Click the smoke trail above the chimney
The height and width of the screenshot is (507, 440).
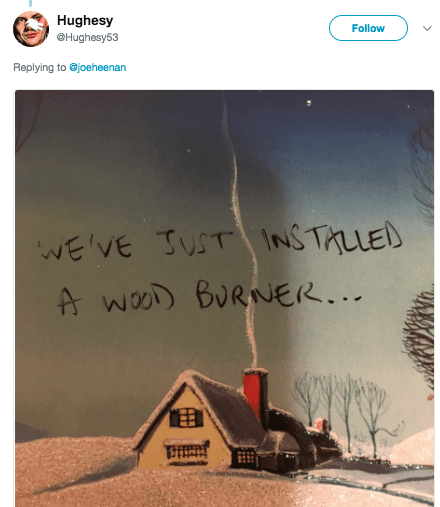(x=241, y=233)
